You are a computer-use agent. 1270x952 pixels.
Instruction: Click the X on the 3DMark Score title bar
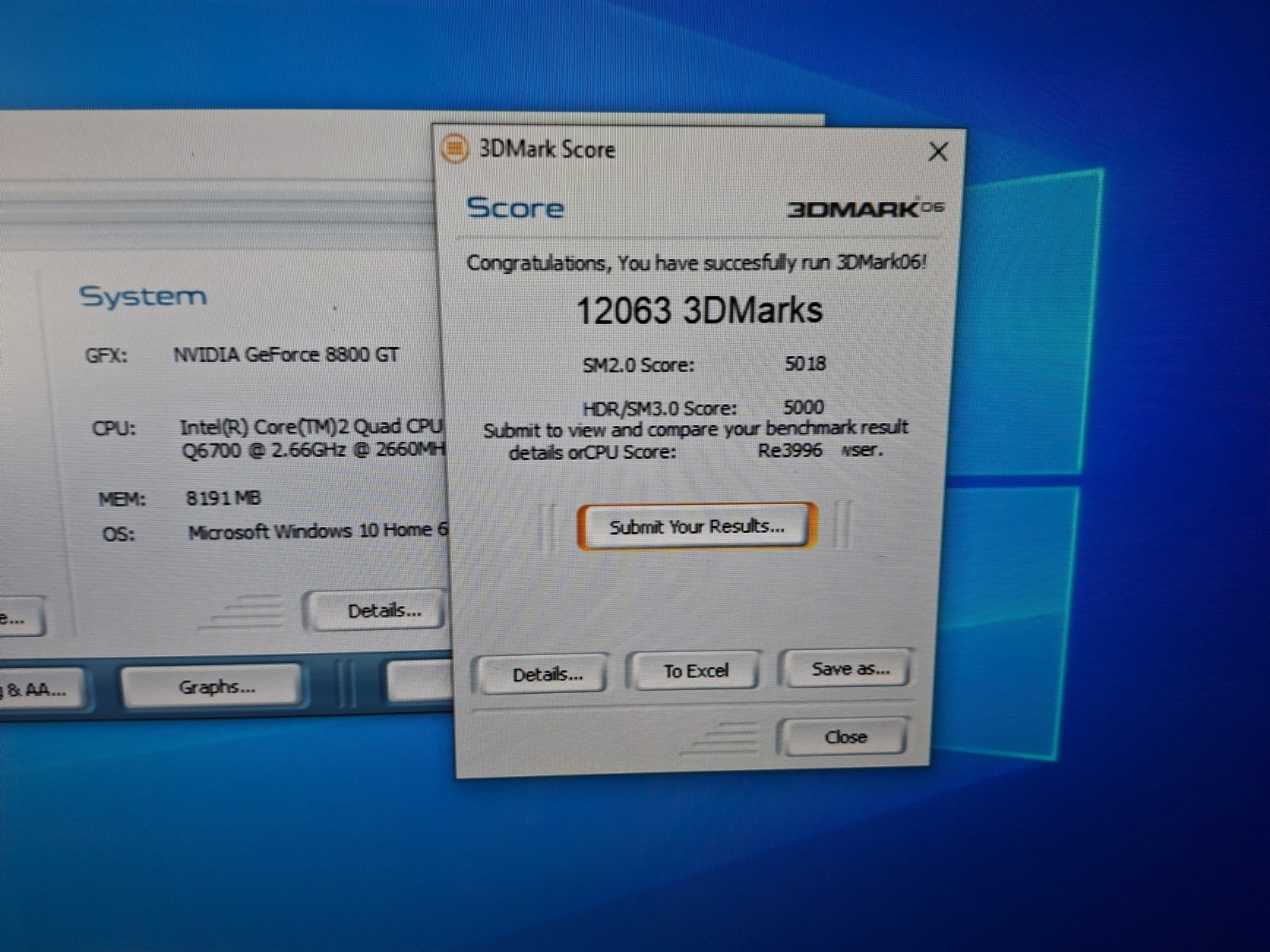938,152
